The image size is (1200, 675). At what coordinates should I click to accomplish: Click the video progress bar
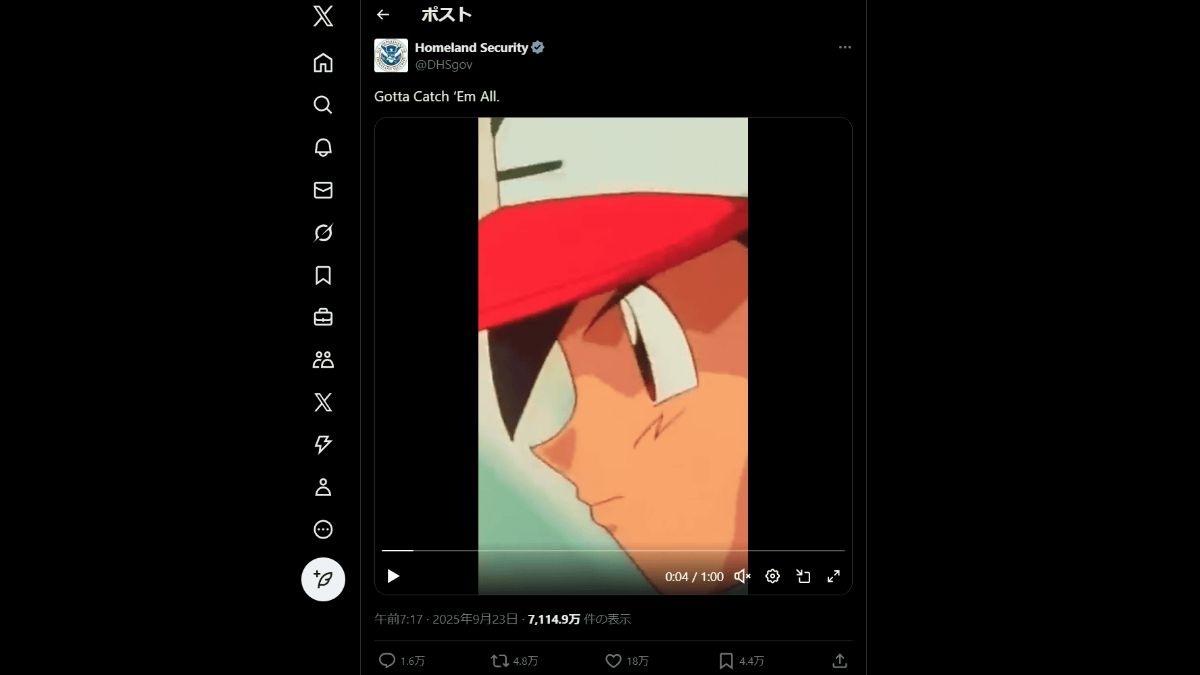(613, 550)
